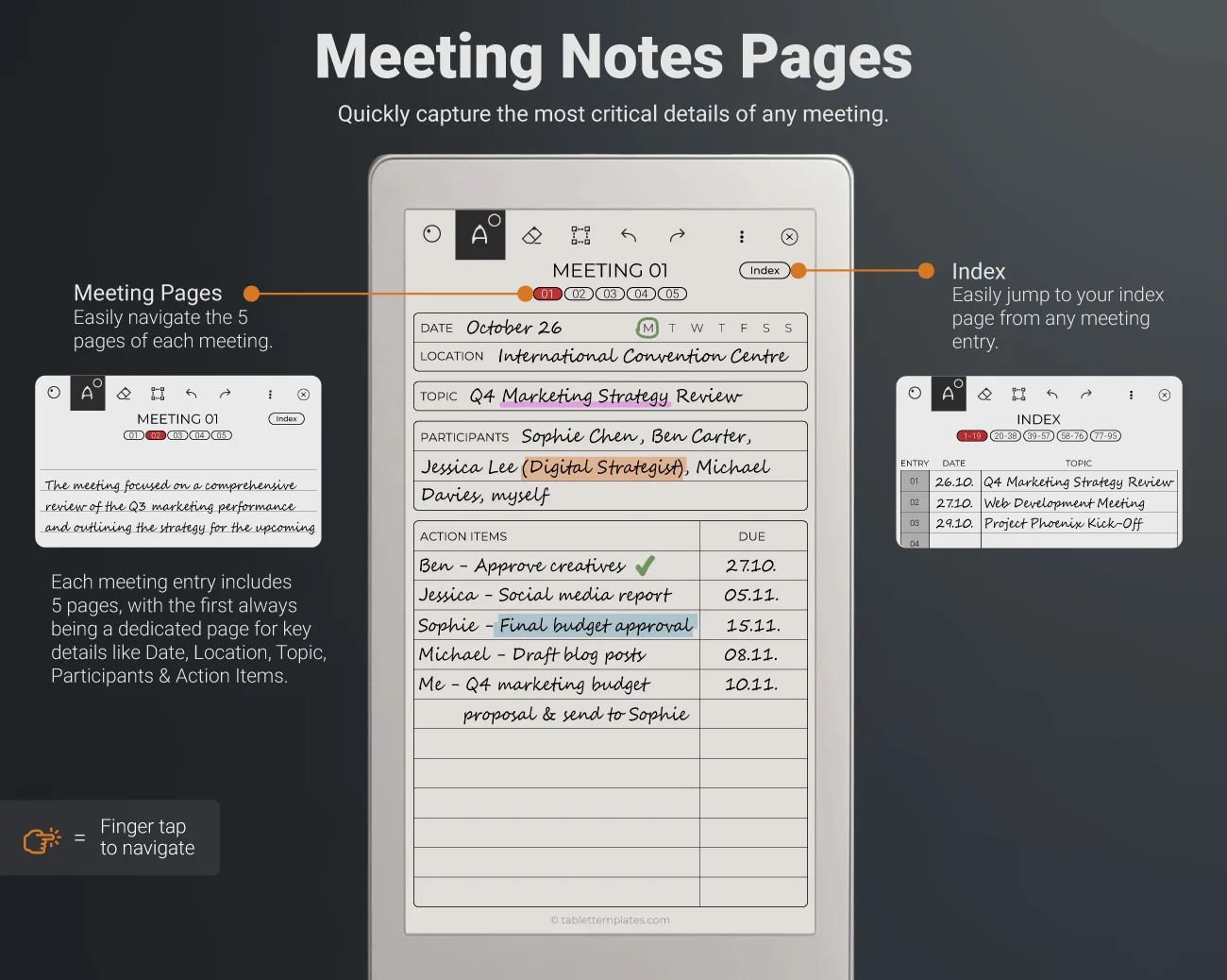Go to page 02 on the main tablet
The image size is (1227, 980).
pos(580,294)
